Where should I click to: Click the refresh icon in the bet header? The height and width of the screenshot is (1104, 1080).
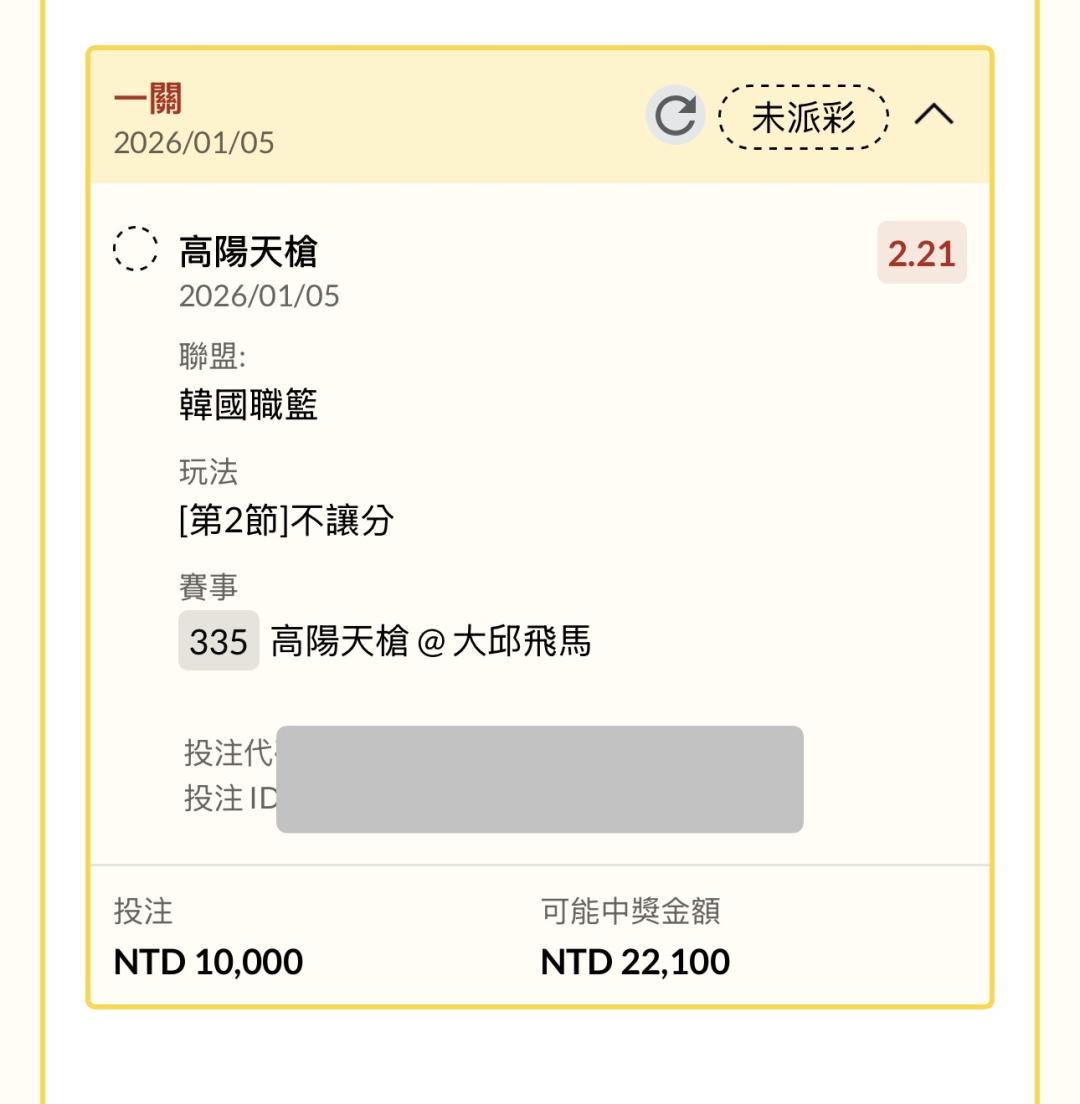[x=675, y=117]
